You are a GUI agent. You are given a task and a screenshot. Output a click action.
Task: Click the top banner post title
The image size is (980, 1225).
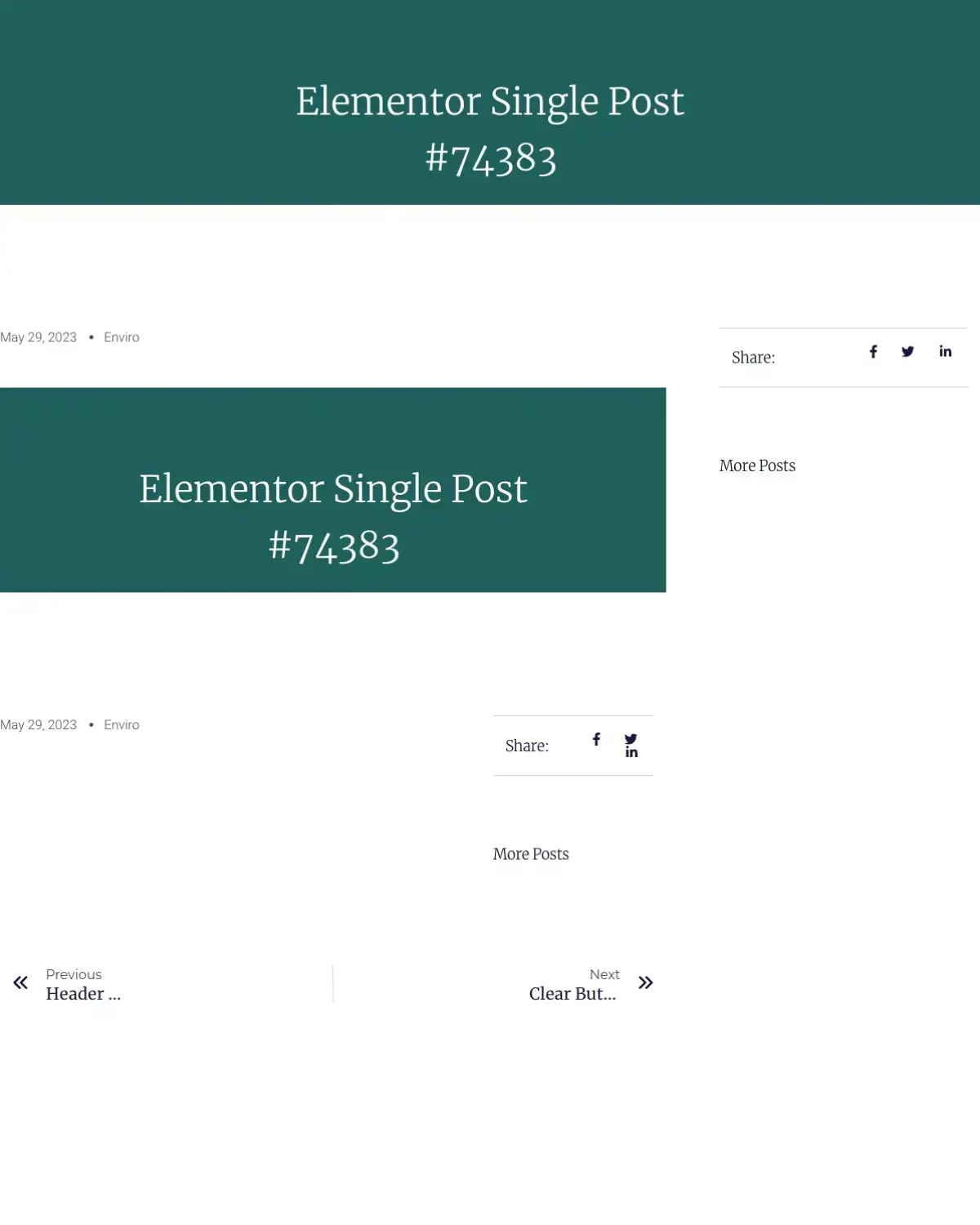coord(490,129)
